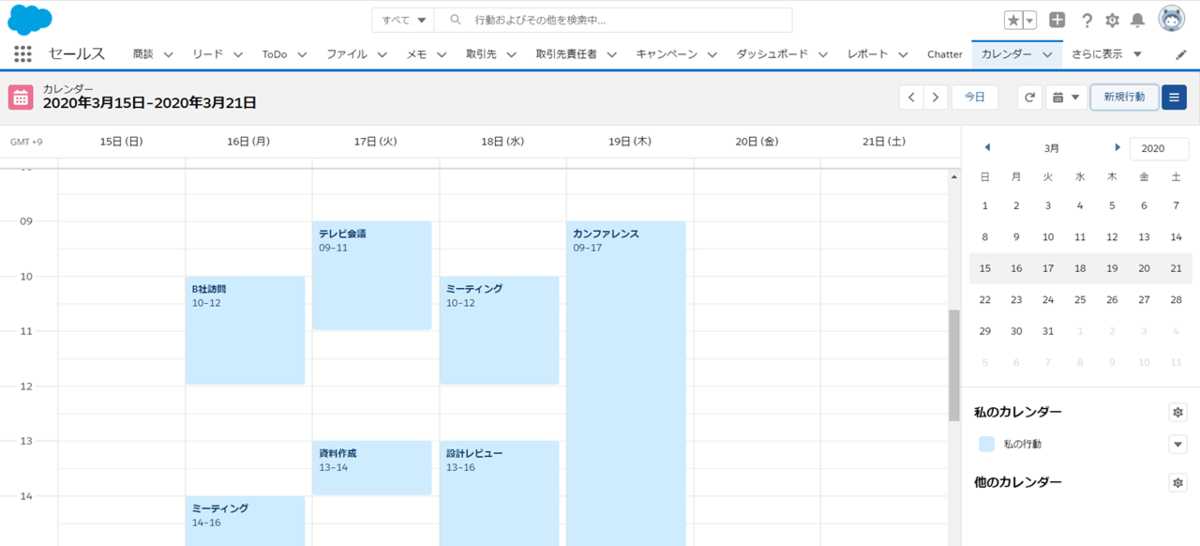Screen dimensions: 1200x546
Task: Open the メモ tab
Action: (417, 54)
